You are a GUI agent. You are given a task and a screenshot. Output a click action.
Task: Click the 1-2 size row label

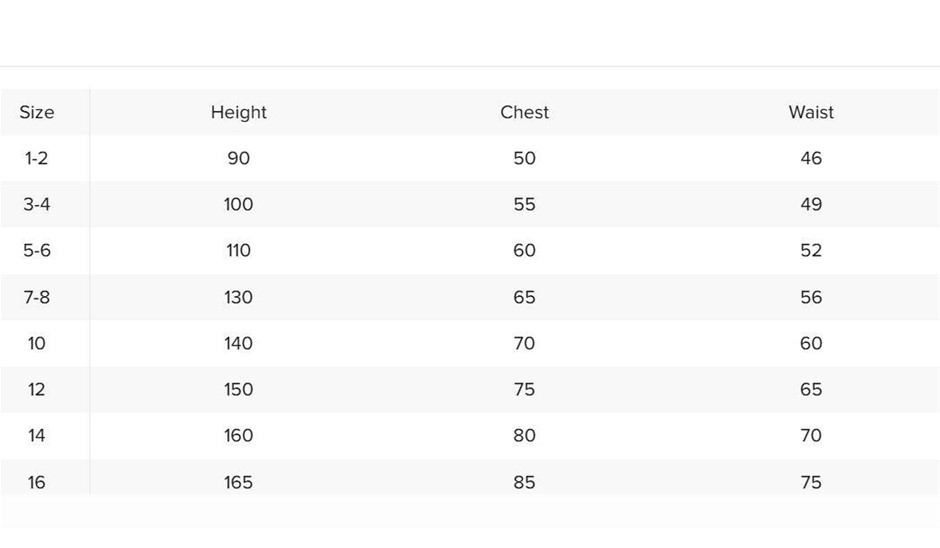pos(37,158)
